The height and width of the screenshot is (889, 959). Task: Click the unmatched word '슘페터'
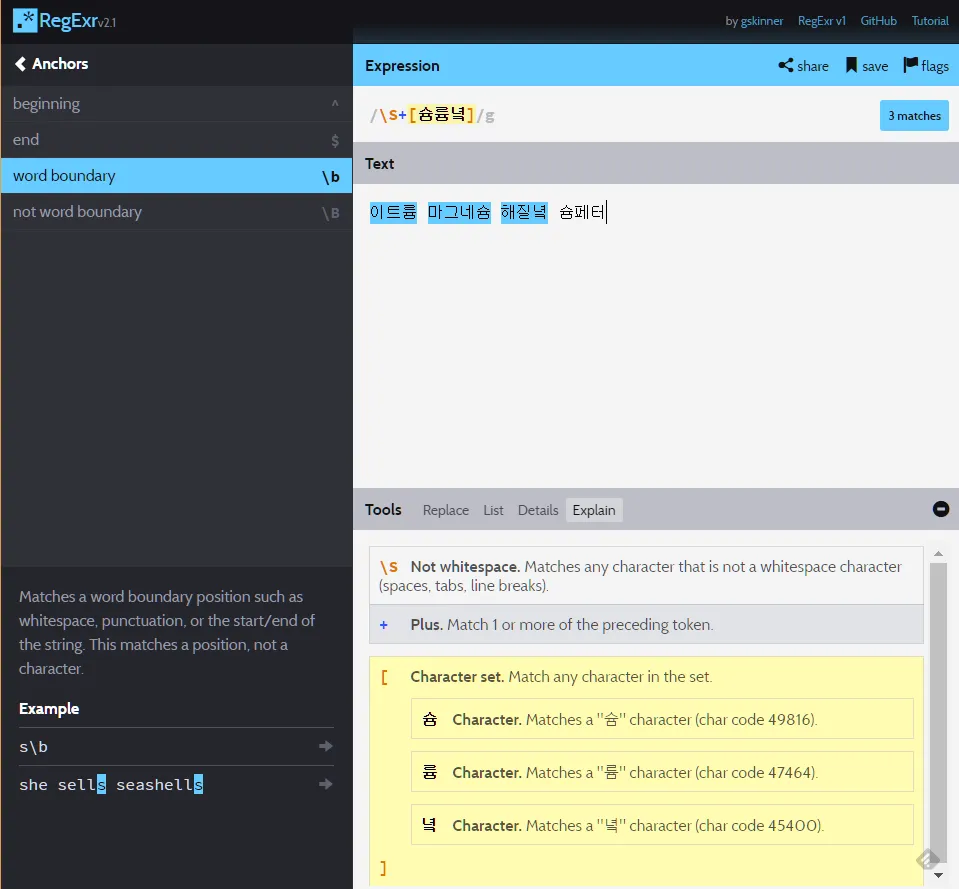click(582, 212)
